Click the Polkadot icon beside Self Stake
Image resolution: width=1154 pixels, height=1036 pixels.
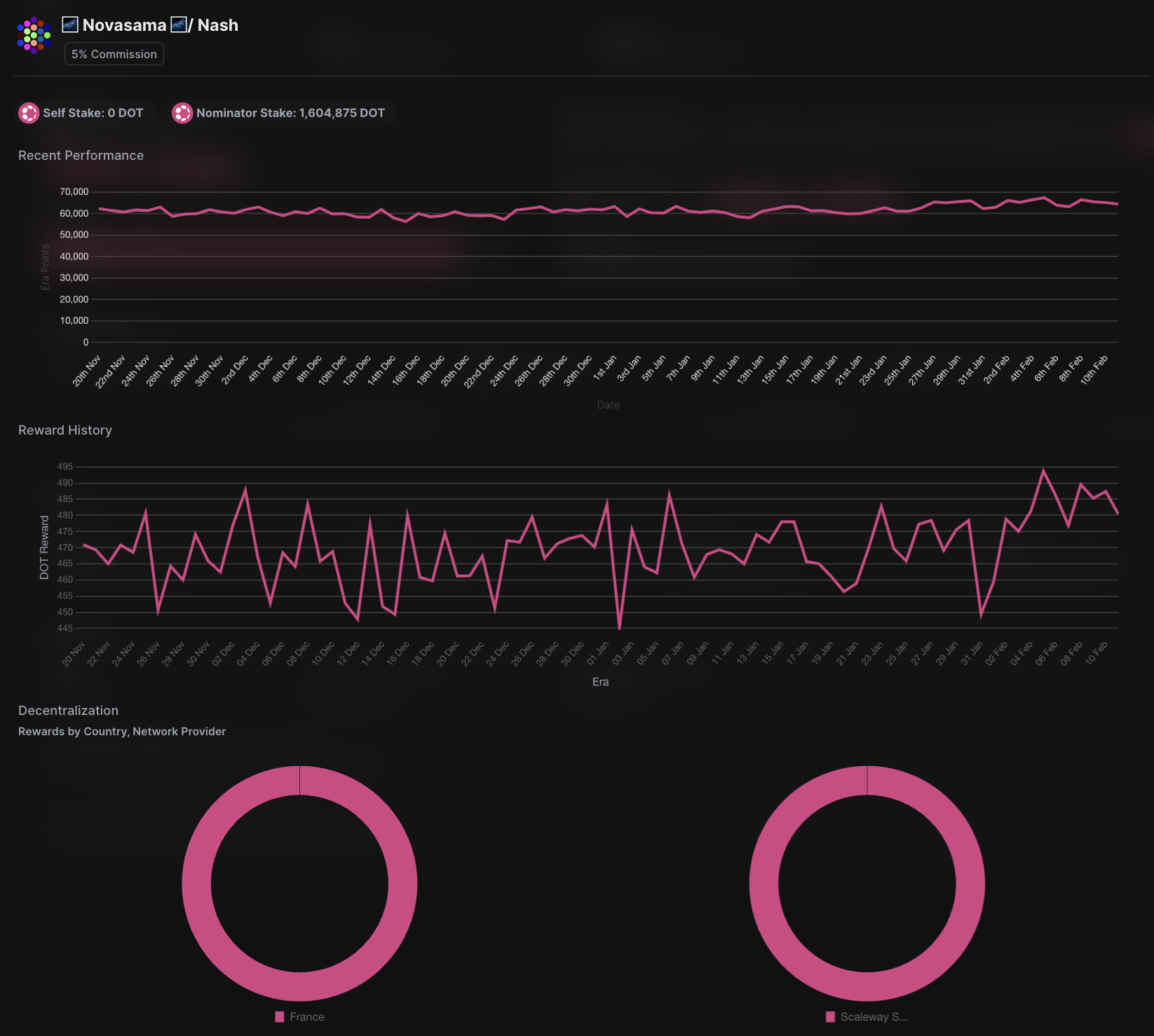[x=29, y=113]
